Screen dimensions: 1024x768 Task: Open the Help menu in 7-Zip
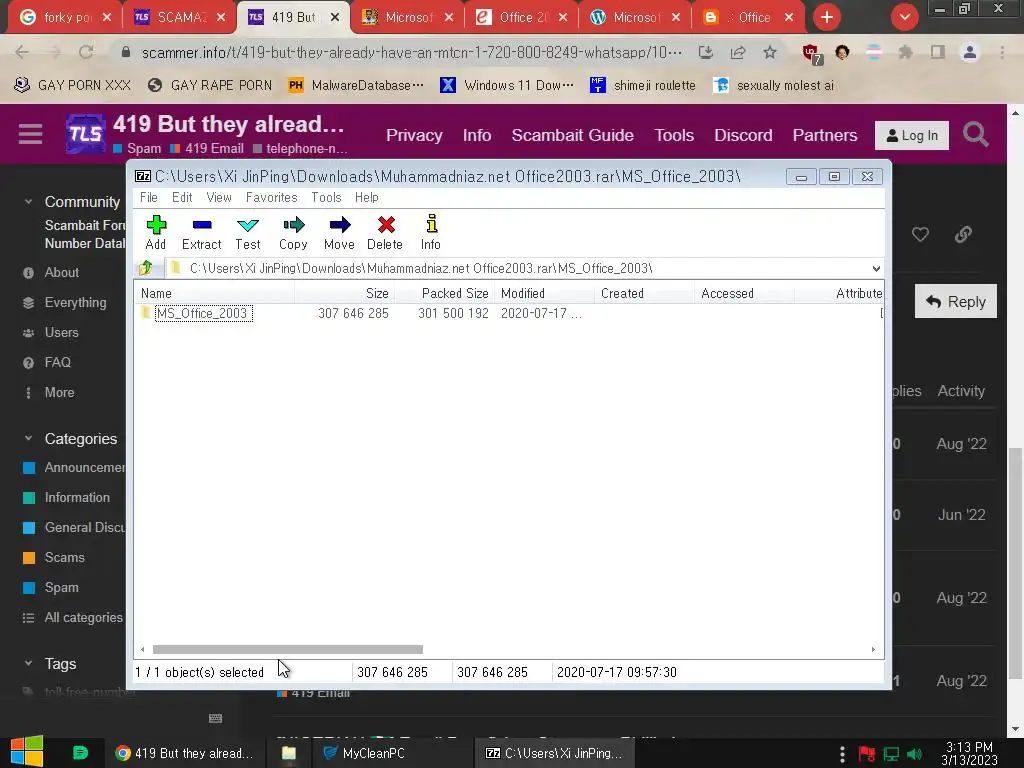[366, 197]
